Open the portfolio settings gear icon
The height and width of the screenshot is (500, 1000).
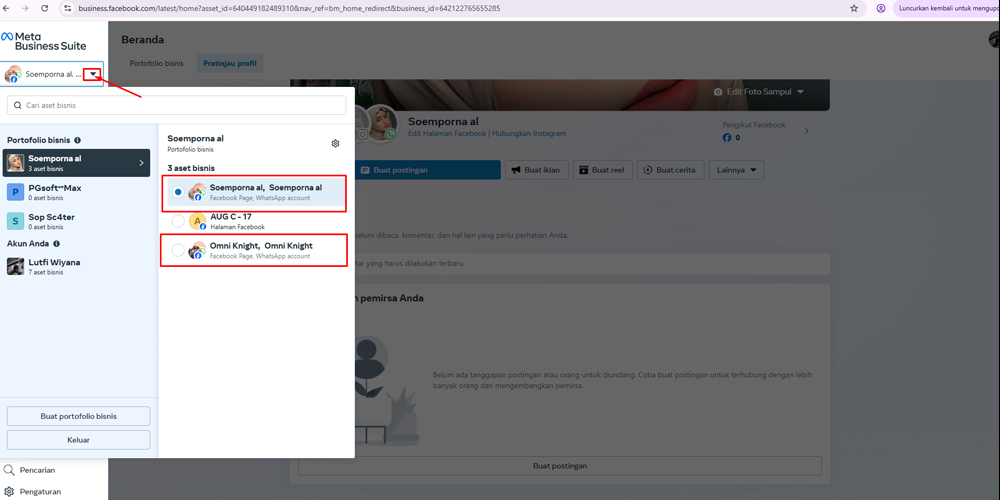click(x=335, y=144)
